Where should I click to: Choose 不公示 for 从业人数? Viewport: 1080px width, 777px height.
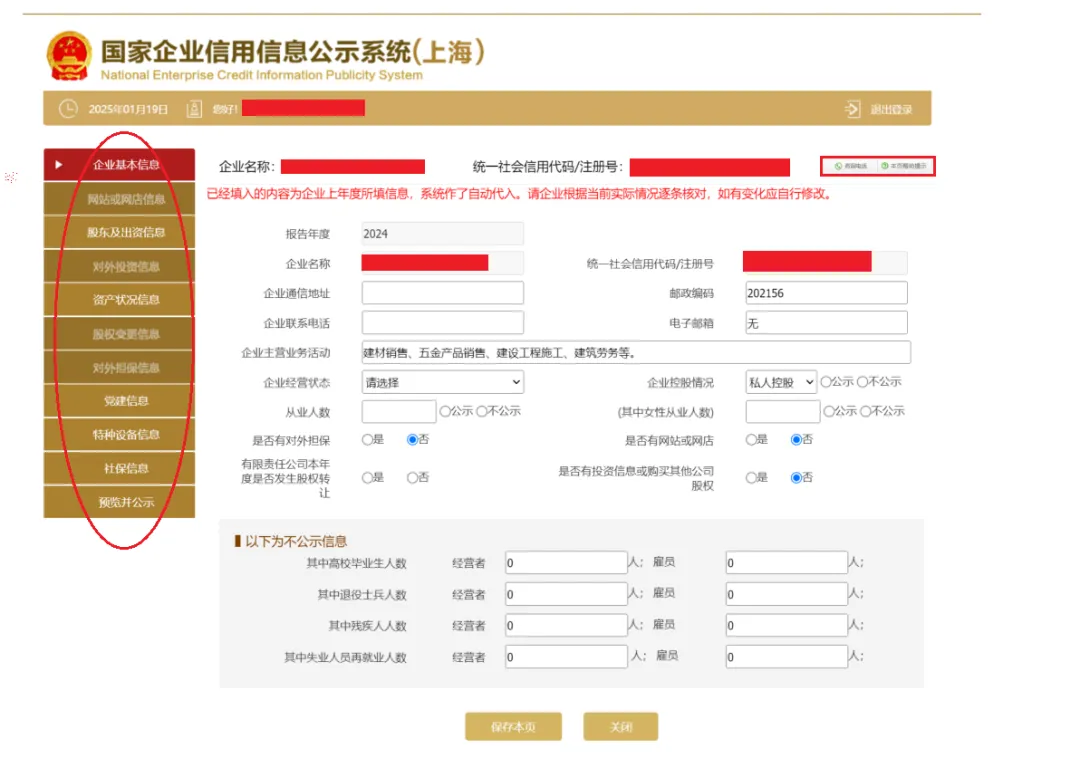tap(481, 411)
